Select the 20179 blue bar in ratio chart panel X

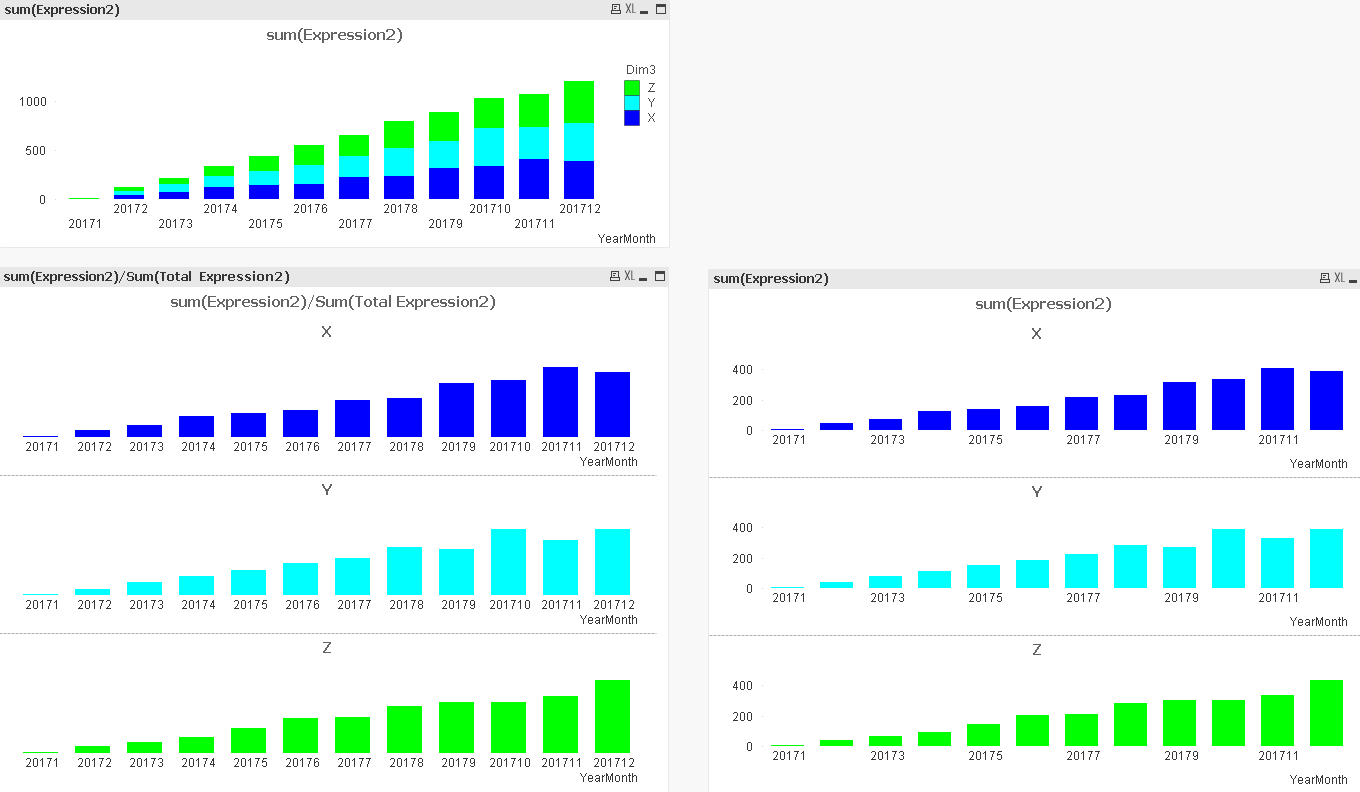457,410
